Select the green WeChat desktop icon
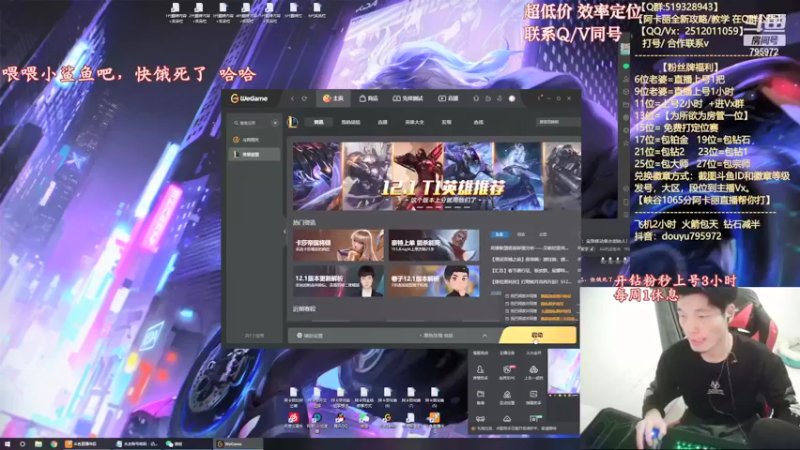This screenshot has width=800, height=450. [x=364, y=420]
